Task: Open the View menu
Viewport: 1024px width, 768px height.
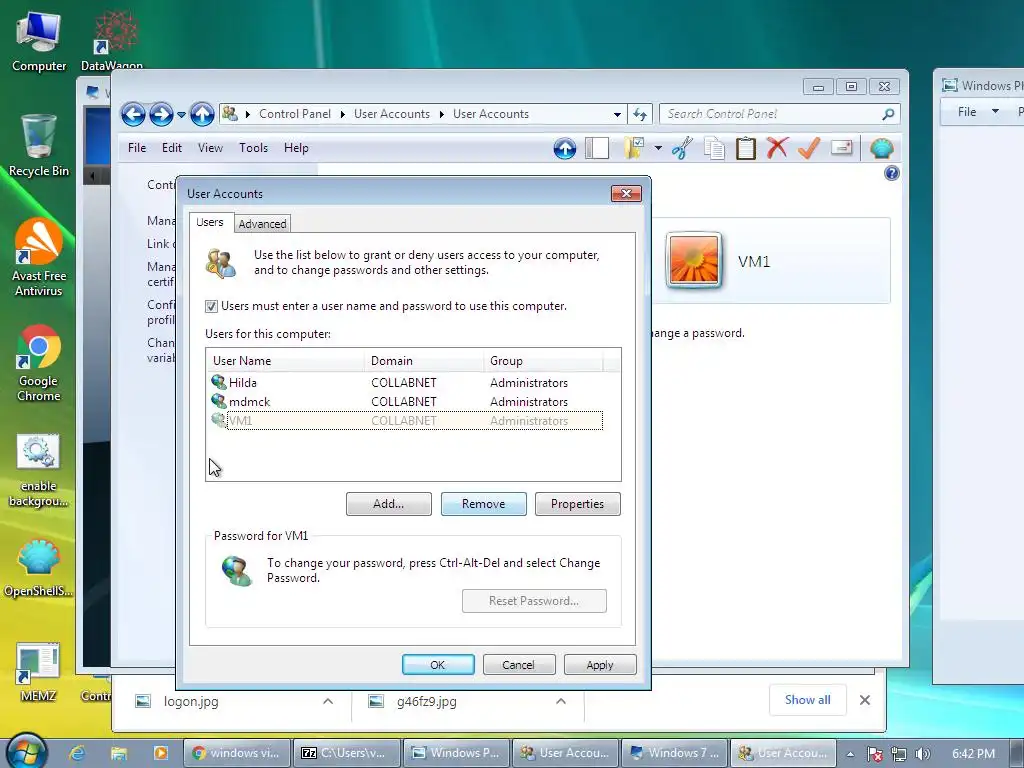Action: (x=210, y=148)
